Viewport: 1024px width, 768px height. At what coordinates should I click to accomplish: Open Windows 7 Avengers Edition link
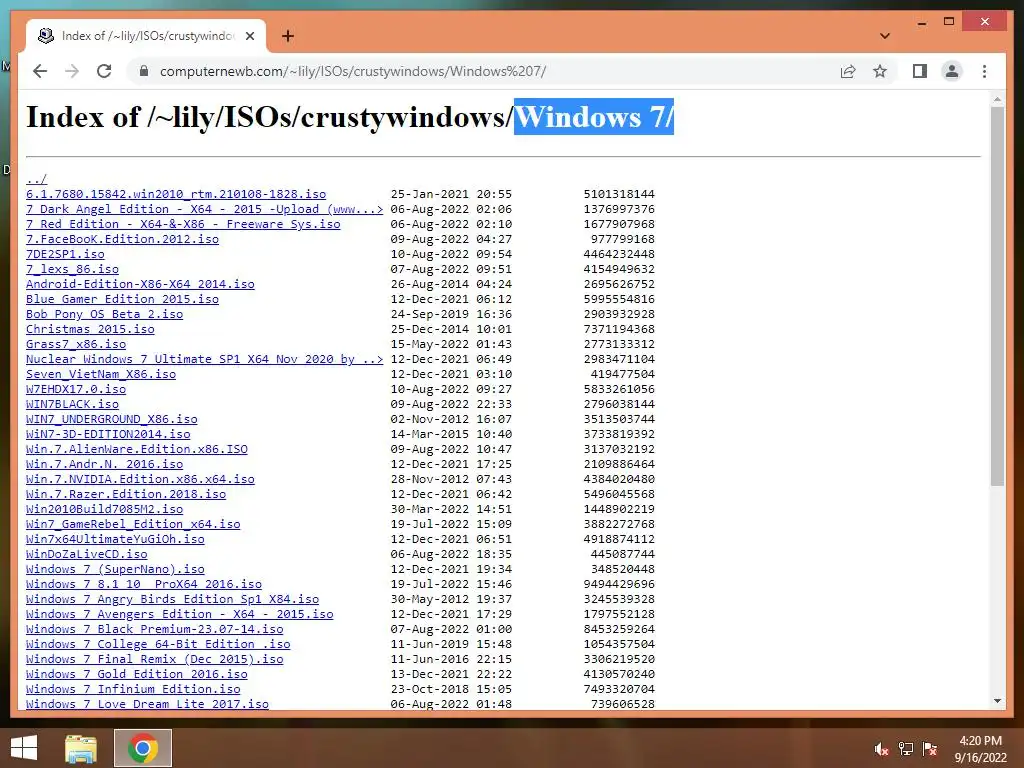(x=180, y=615)
